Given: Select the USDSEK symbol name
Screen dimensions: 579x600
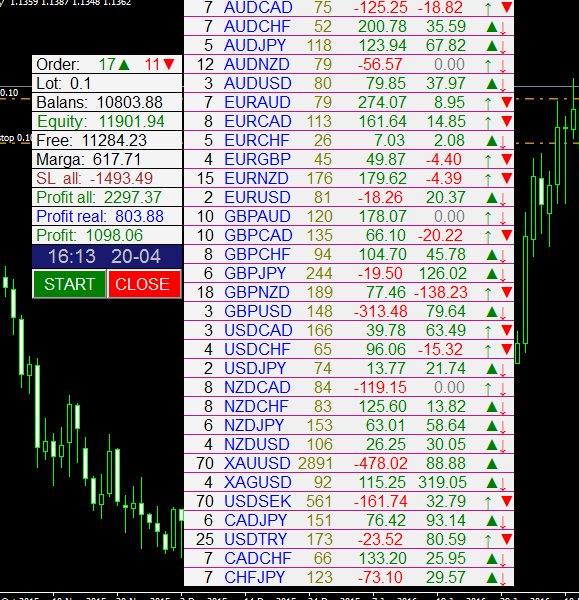Looking at the screenshot, I should (x=258, y=501).
